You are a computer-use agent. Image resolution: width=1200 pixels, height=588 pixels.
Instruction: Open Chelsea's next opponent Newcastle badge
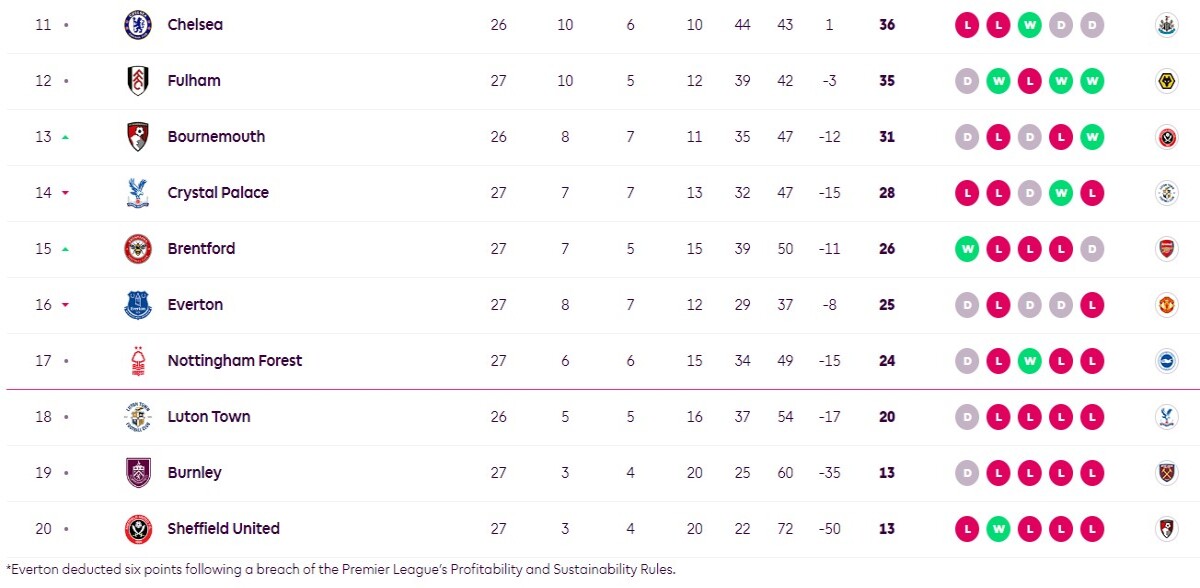[x=1165, y=25]
